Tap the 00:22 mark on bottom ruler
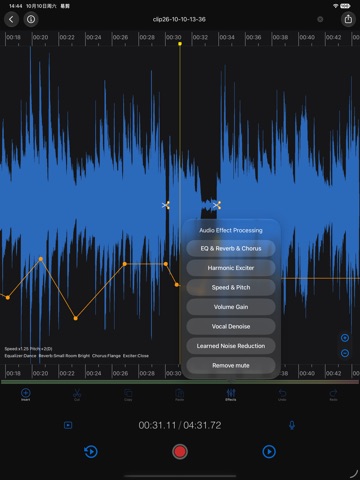Screen dimensions: 360x480 click(67, 373)
